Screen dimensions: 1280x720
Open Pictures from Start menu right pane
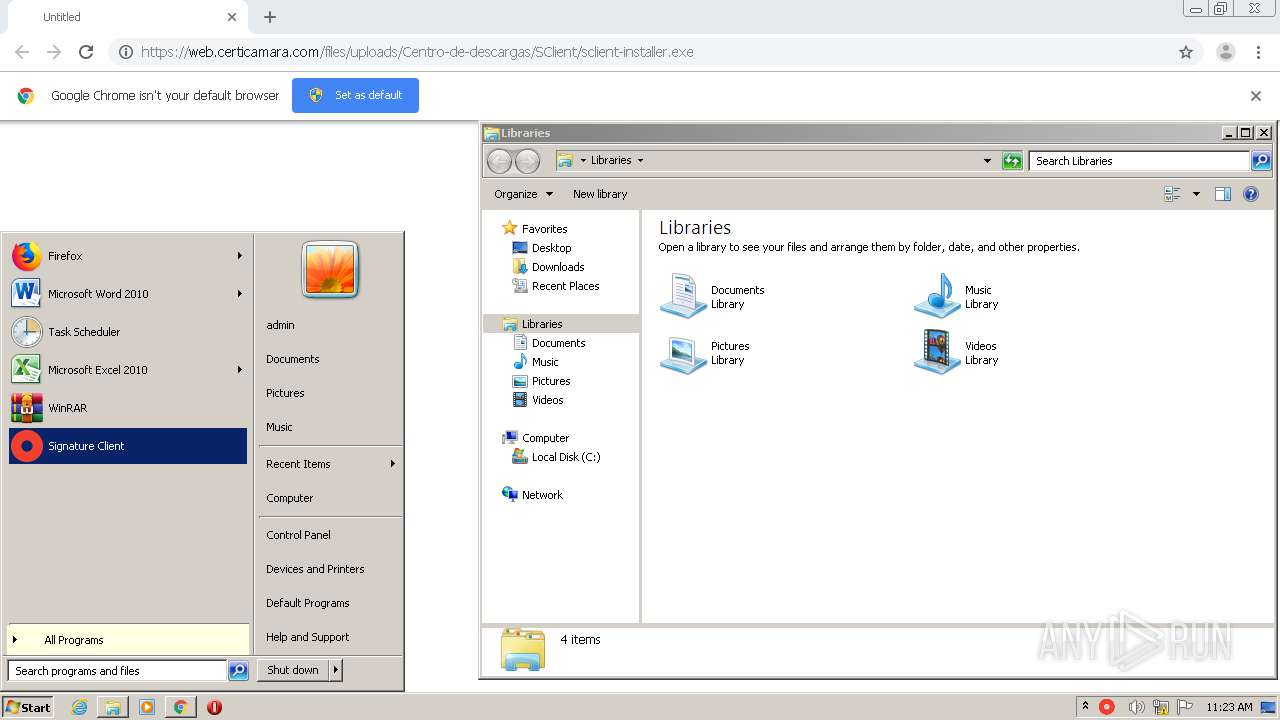285,393
